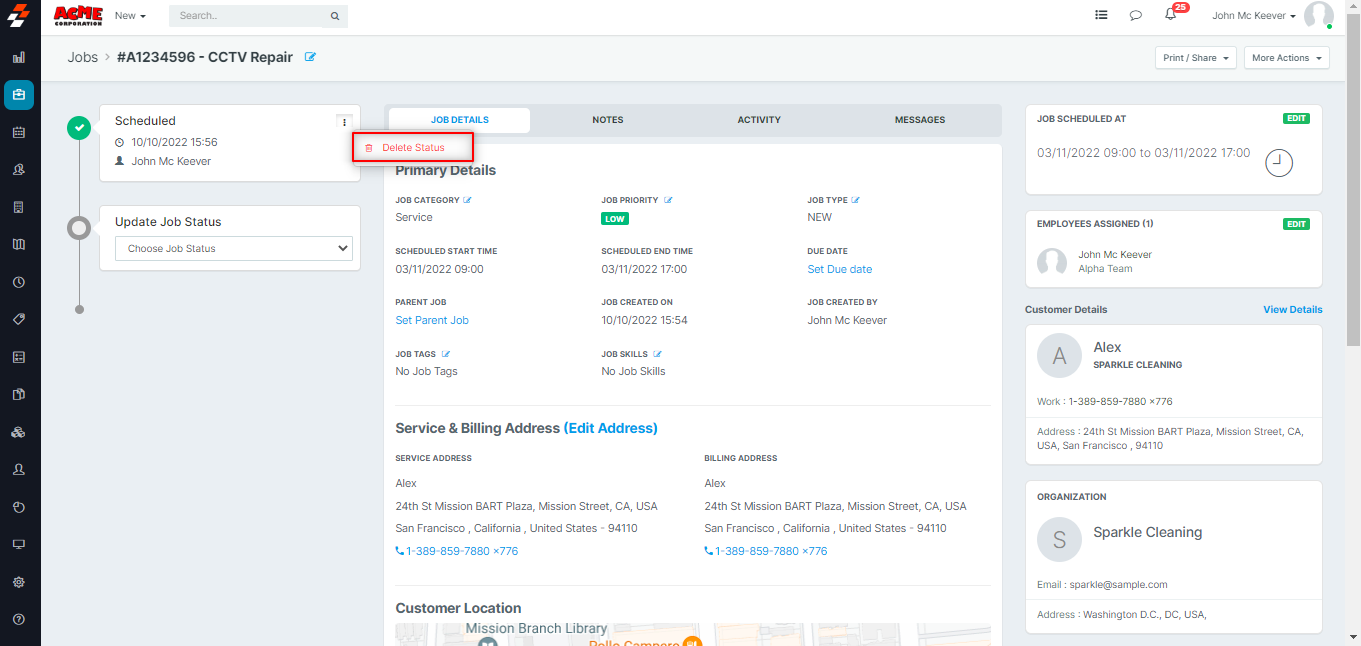1361x646 pixels.
Task: Select Delete Status menu option
Action: pyautogui.click(x=412, y=148)
